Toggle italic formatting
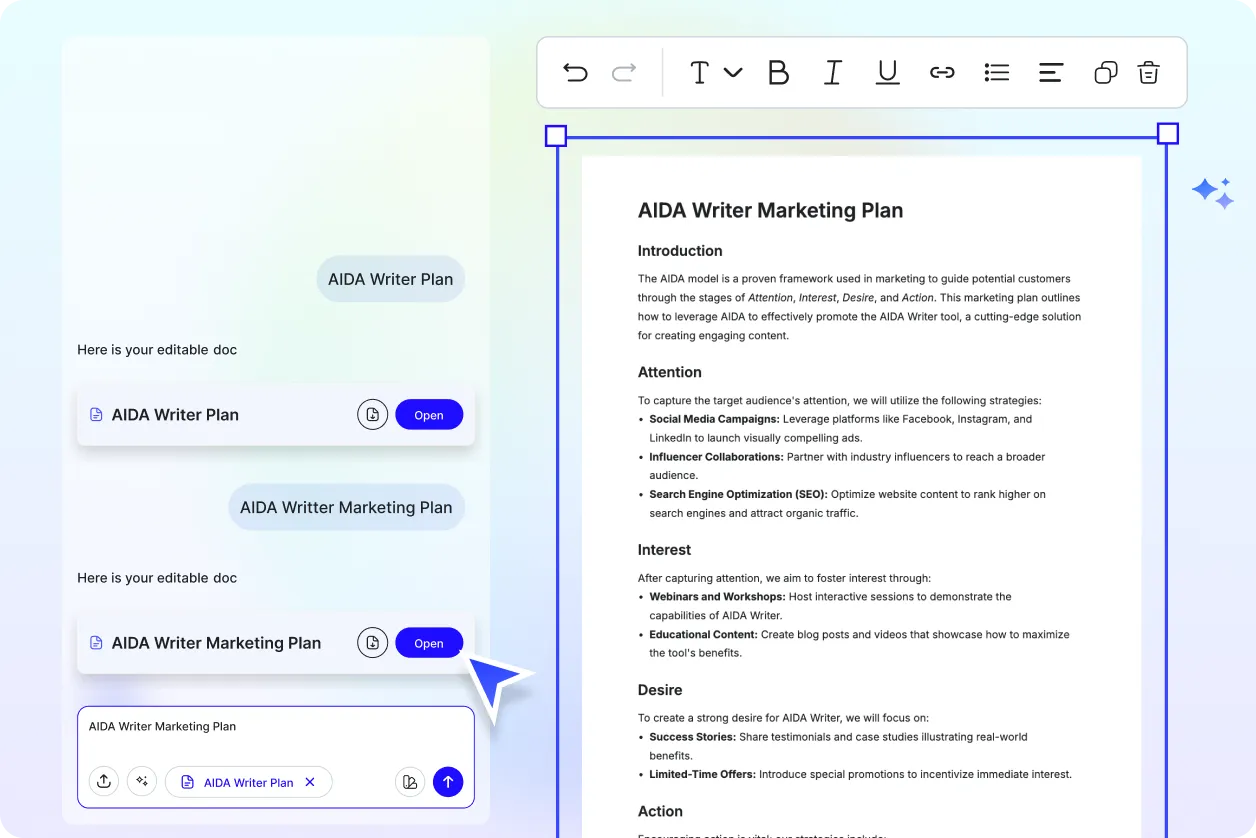1256x838 pixels. (x=832, y=72)
